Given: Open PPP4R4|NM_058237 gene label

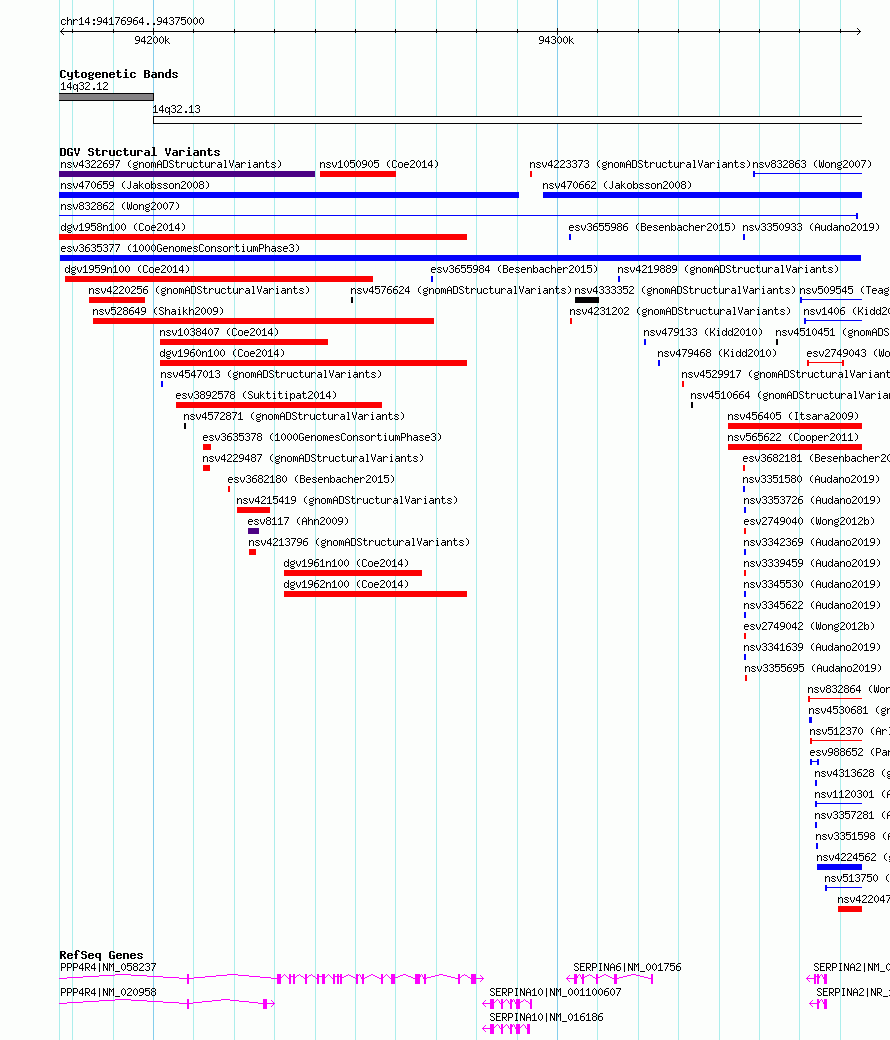Looking at the screenshot, I should point(108,968).
